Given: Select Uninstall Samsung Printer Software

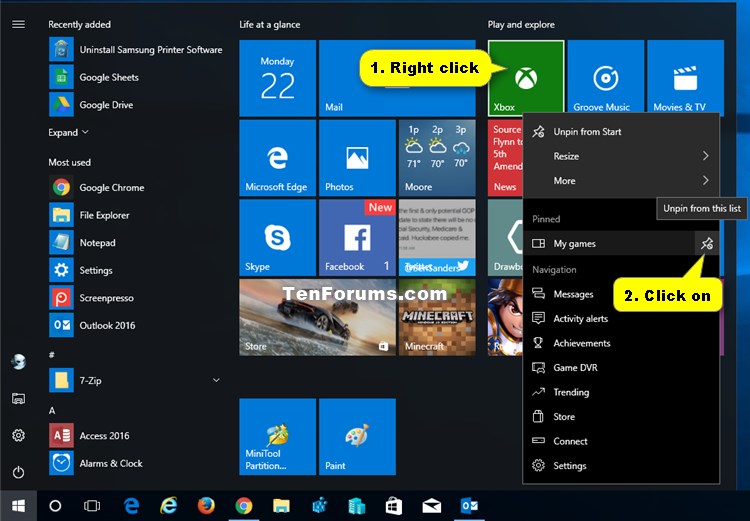Looking at the screenshot, I should 136,50.
